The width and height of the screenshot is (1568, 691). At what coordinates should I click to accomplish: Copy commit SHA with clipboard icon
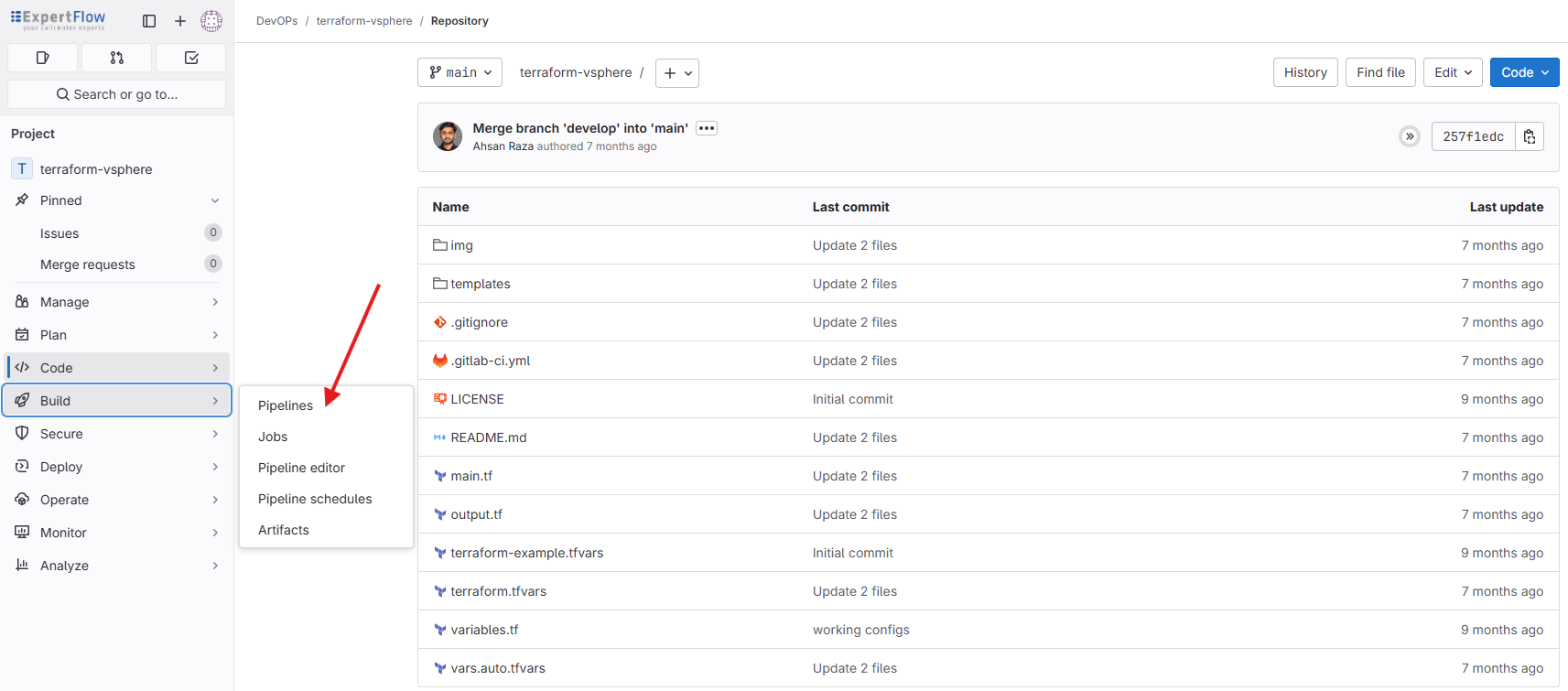(x=1530, y=136)
